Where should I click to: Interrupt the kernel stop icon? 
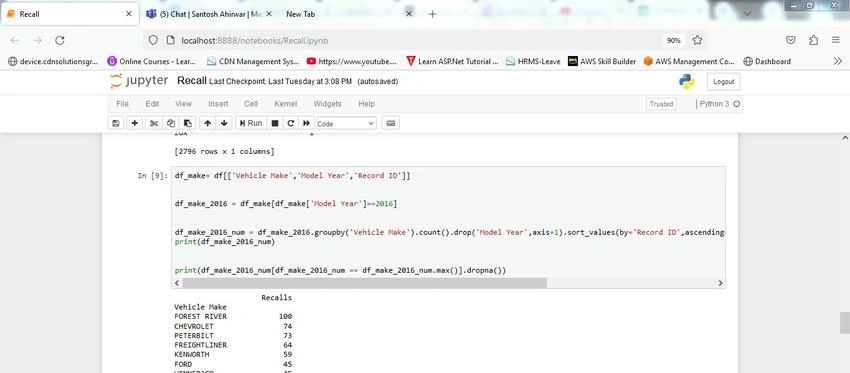click(275, 124)
